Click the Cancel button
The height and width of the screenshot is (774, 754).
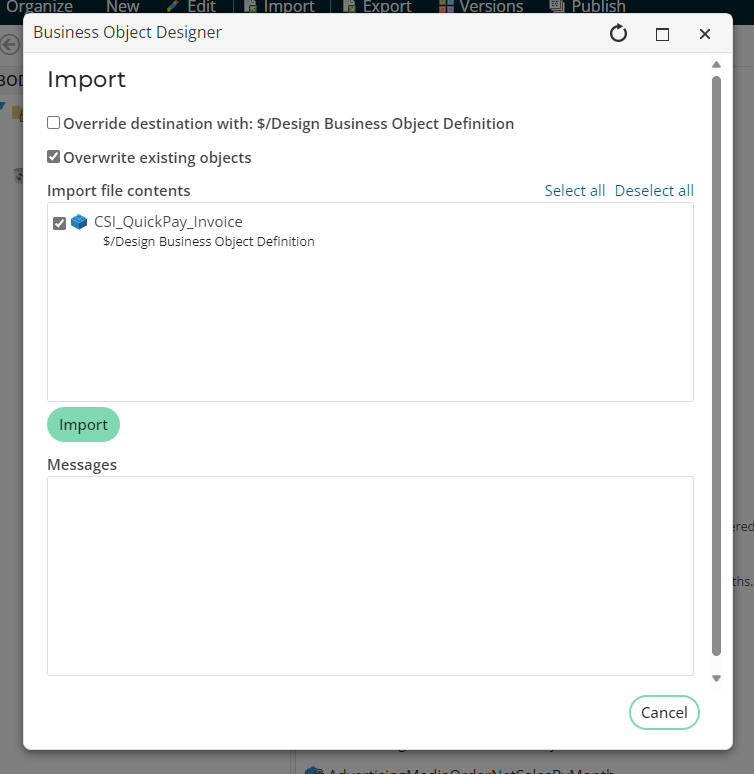[x=664, y=713]
